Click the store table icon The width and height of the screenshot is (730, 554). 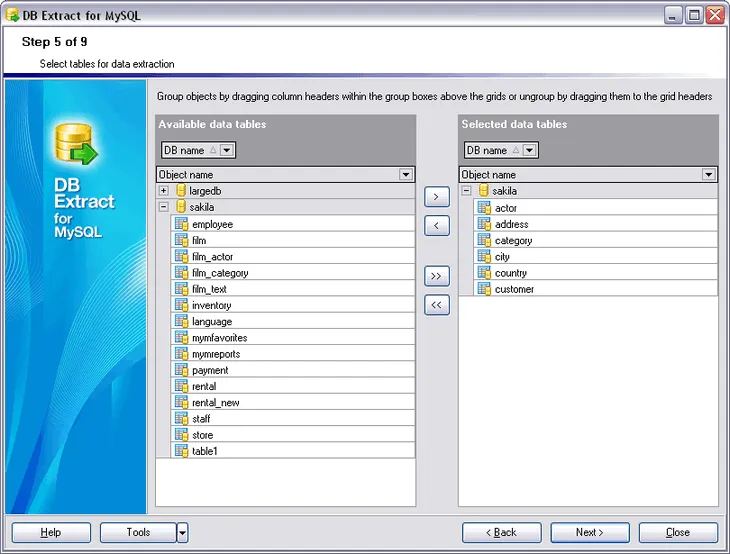[x=181, y=435]
